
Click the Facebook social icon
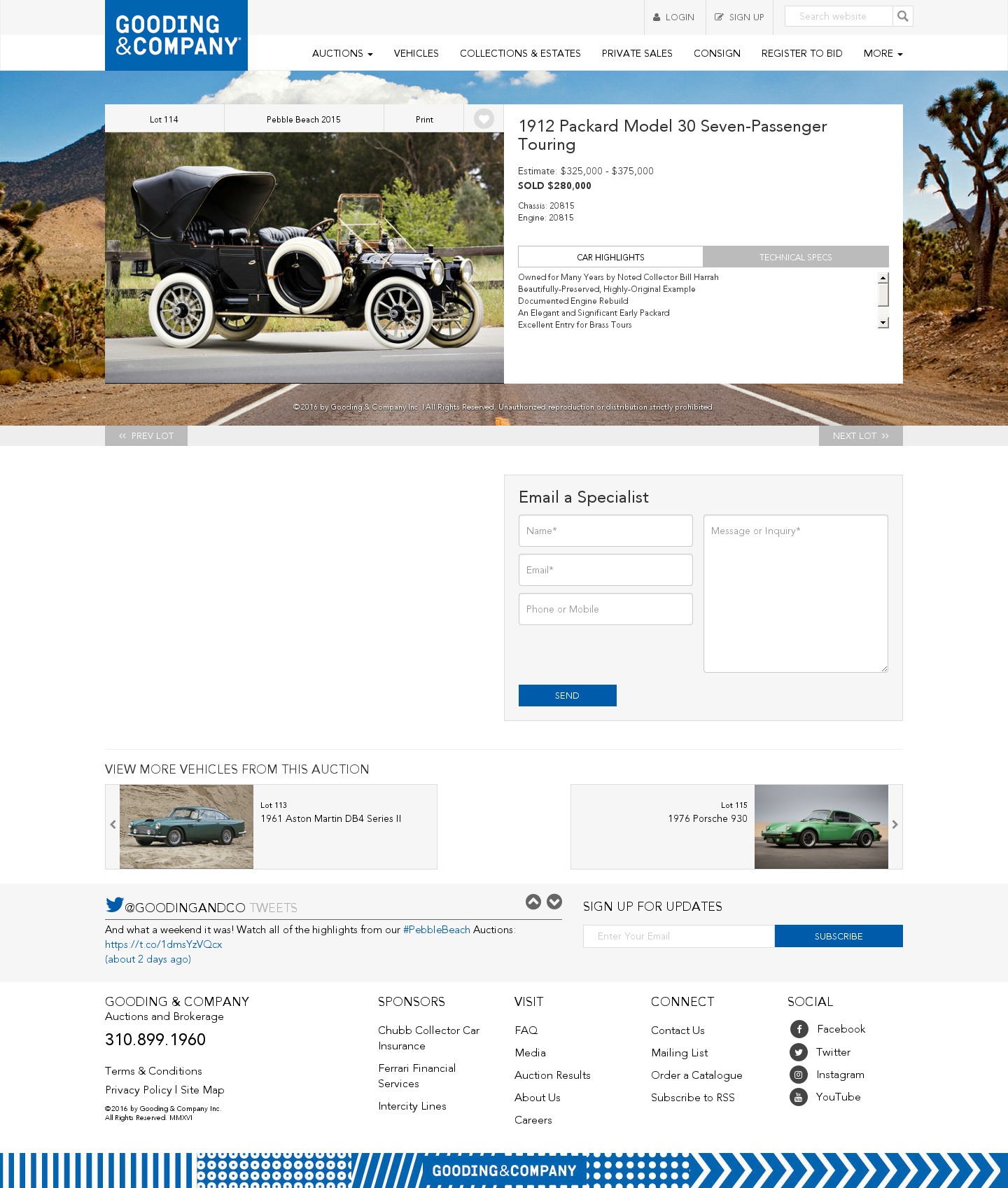799,1029
